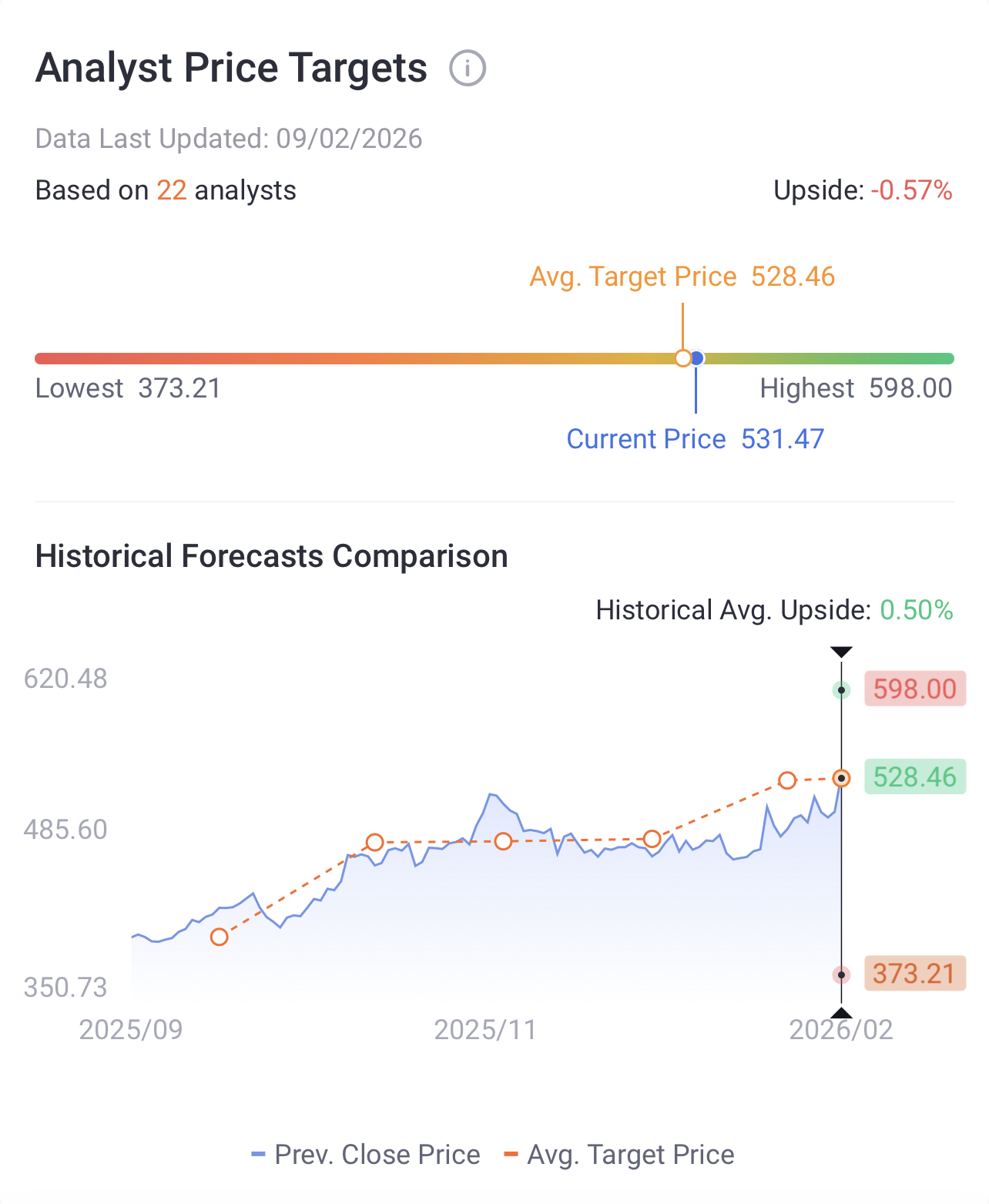Click the latest orange forecast point at cursor line

click(841, 779)
